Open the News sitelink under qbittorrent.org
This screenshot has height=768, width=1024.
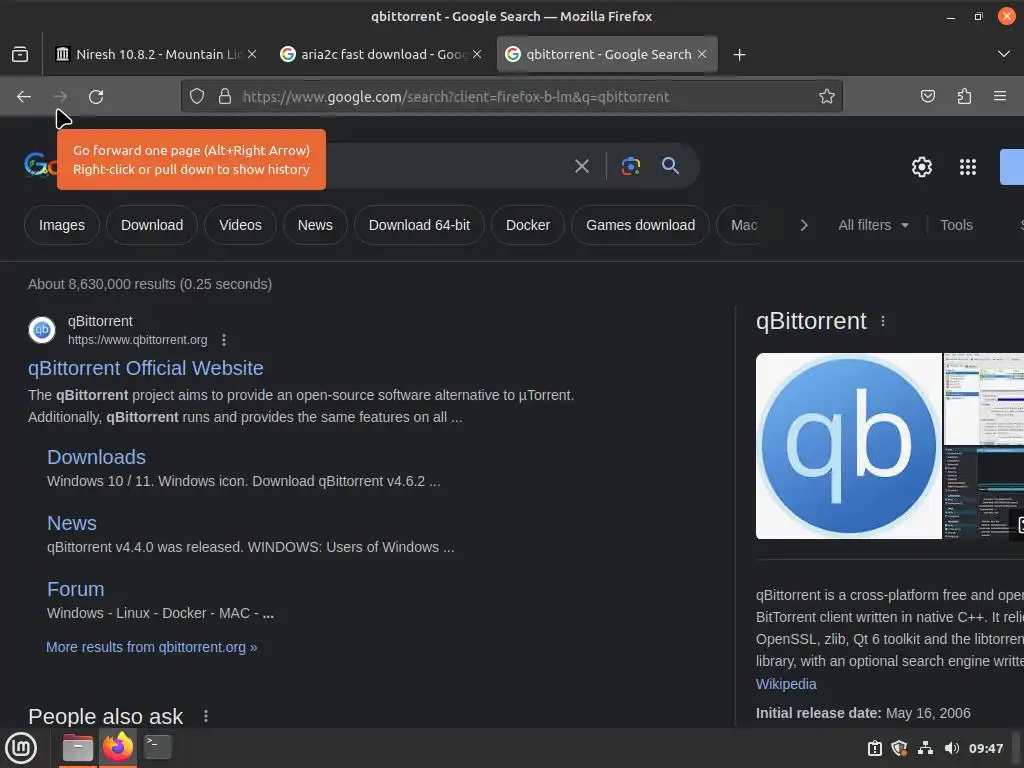click(72, 523)
